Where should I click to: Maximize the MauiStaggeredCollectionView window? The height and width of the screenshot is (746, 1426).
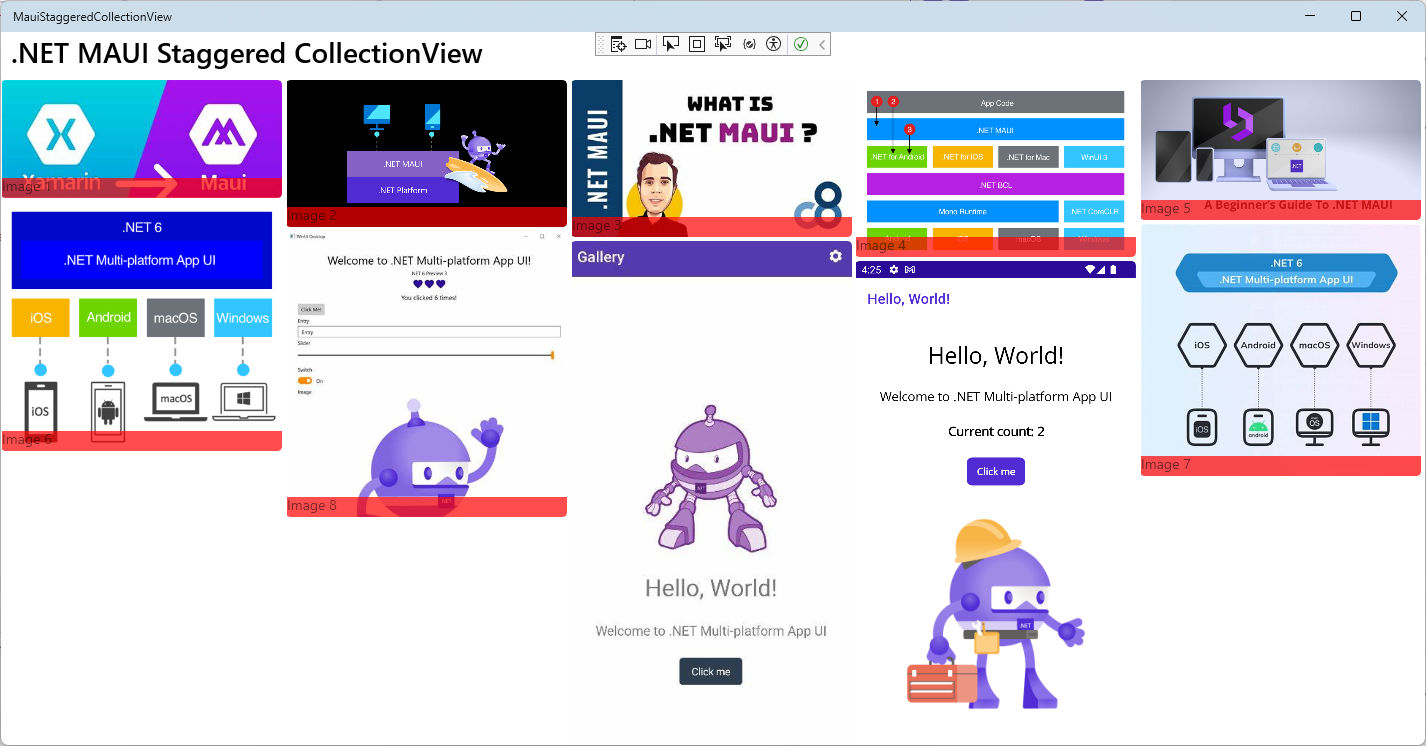[x=1356, y=16]
